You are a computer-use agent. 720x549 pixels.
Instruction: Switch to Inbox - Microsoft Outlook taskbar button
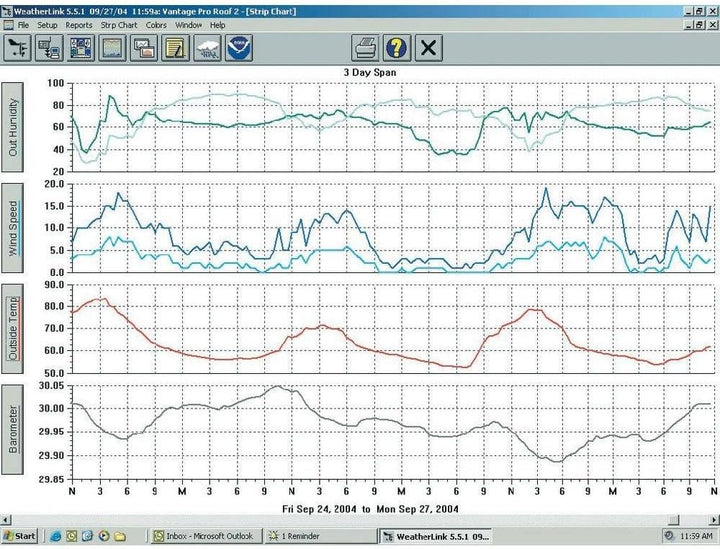click(207, 536)
